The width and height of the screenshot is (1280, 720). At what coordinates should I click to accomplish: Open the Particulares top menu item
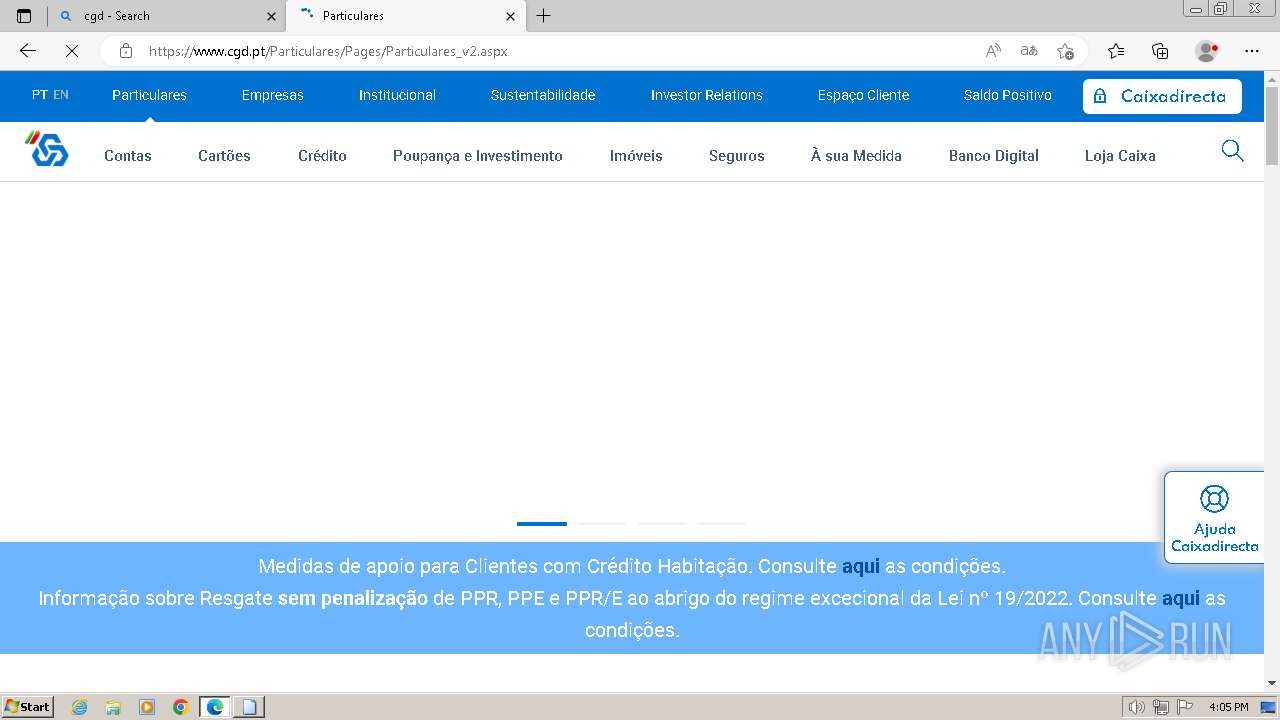(149, 95)
